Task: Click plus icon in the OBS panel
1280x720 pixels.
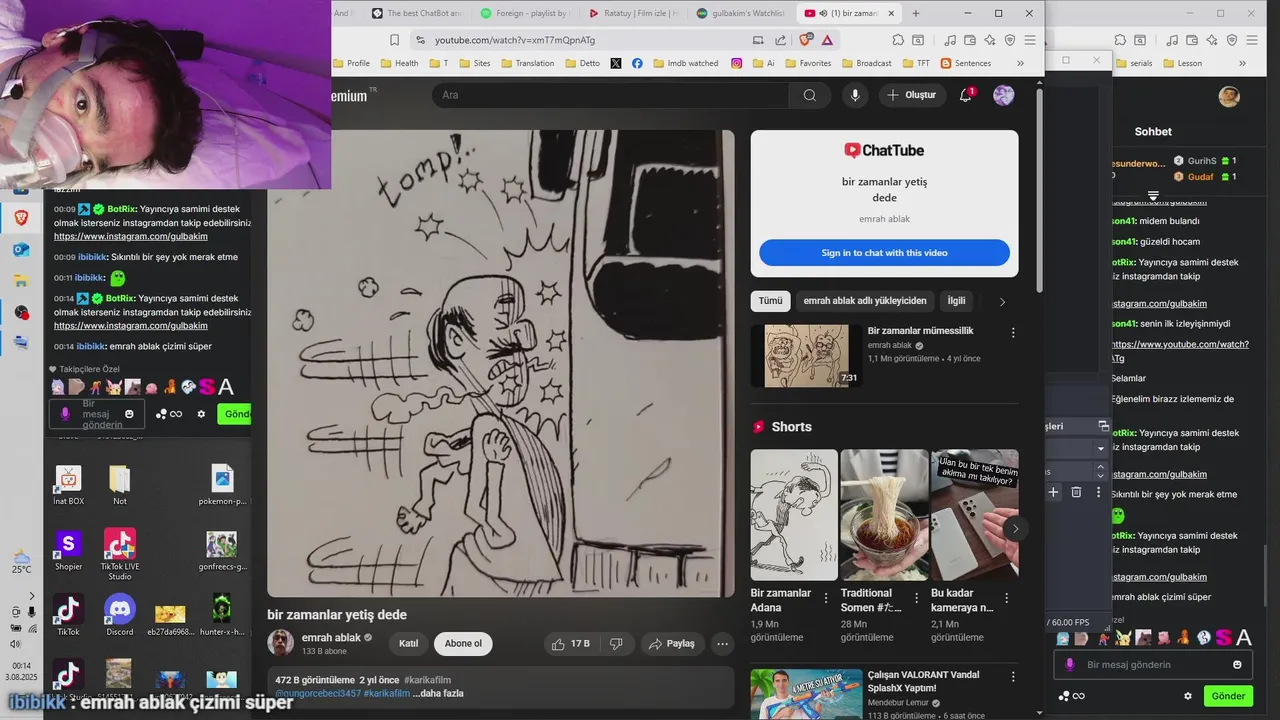Action: [1053, 492]
